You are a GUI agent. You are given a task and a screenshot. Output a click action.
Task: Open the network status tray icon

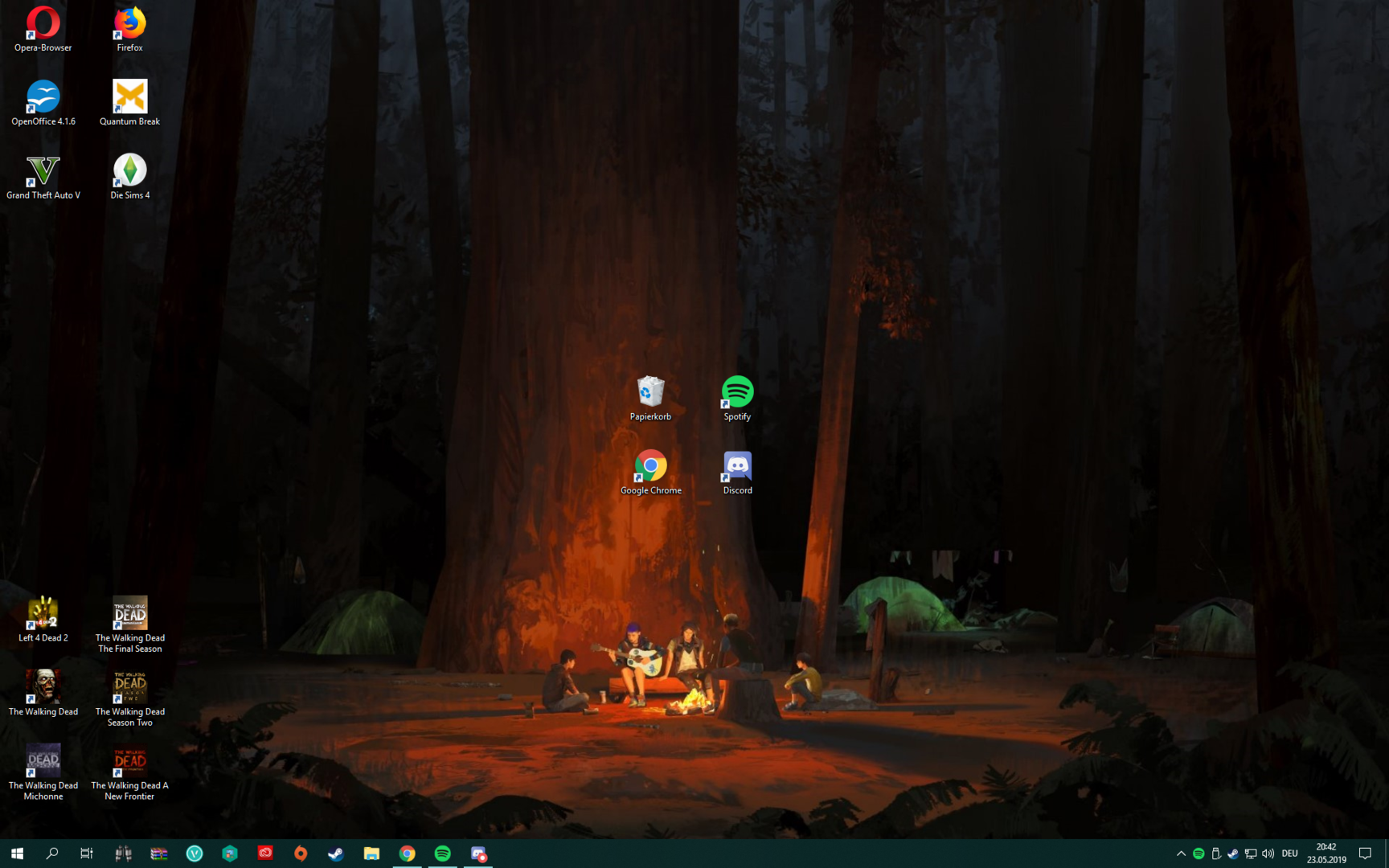pyautogui.click(x=1251, y=854)
